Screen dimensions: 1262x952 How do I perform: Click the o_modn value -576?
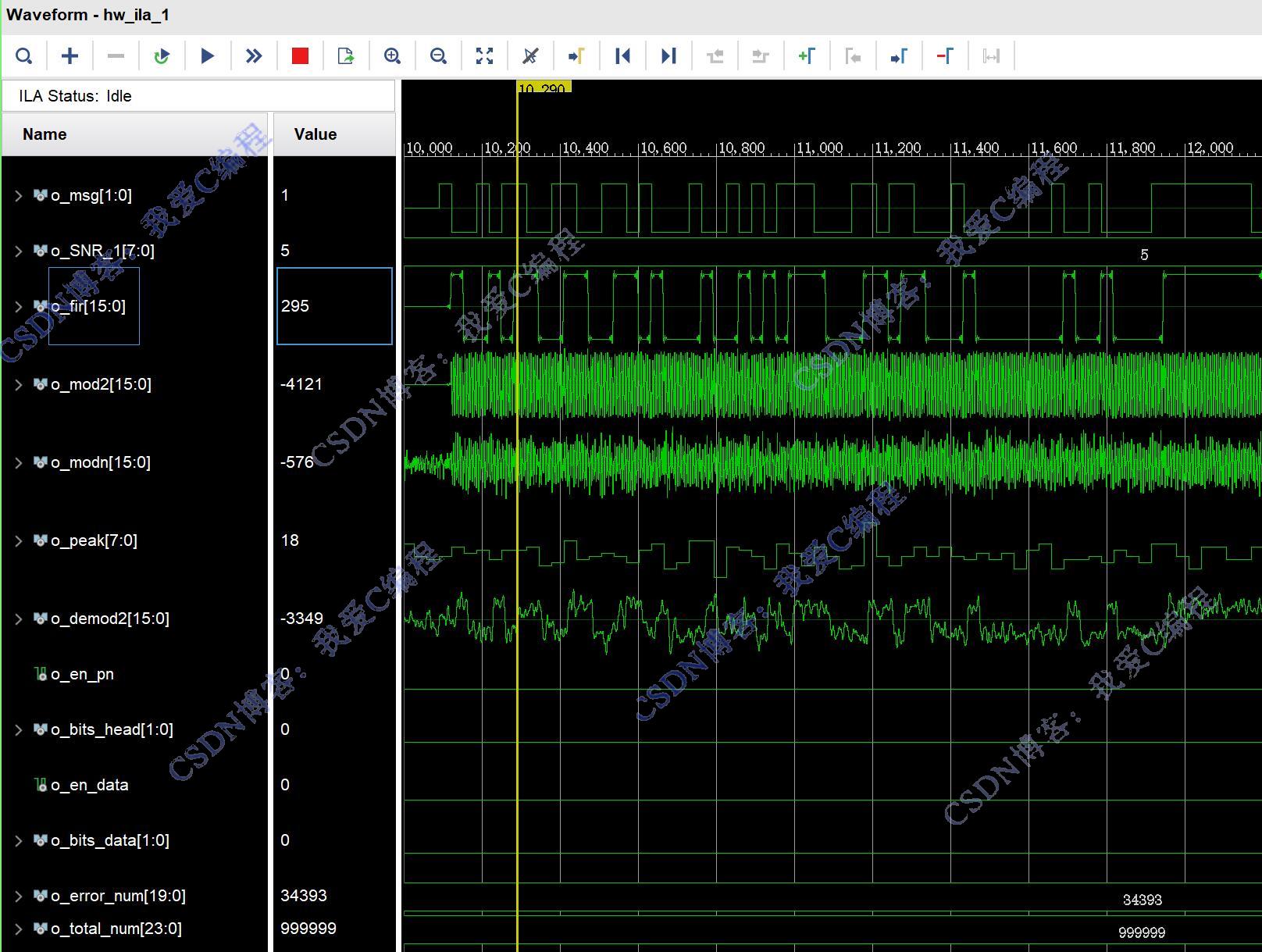coord(298,462)
